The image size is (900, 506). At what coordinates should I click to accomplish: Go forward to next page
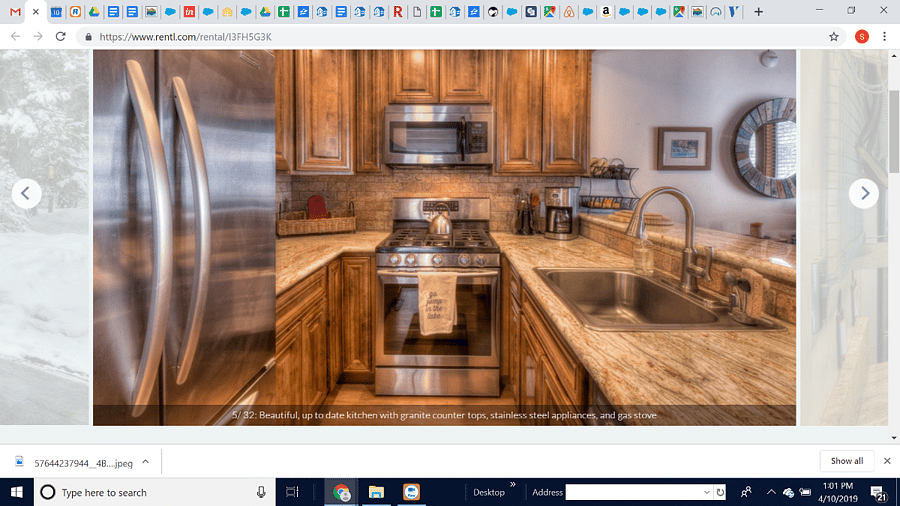pos(38,37)
